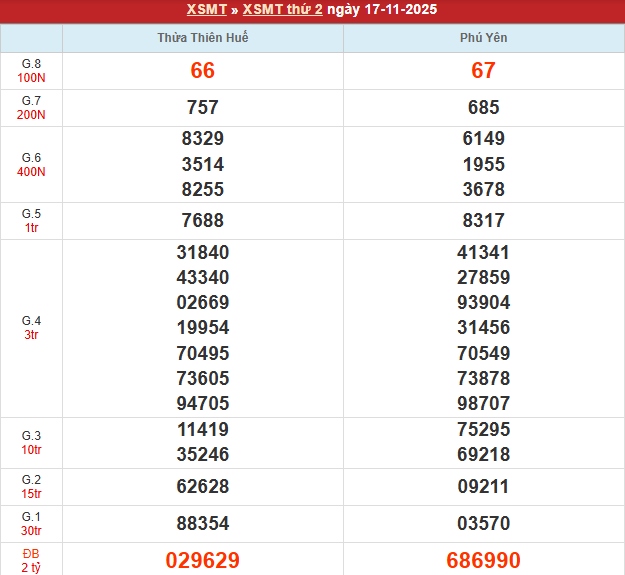The height and width of the screenshot is (575, 625).
Task: Click the G.5 1tr prize label
Action: (31, 221)
